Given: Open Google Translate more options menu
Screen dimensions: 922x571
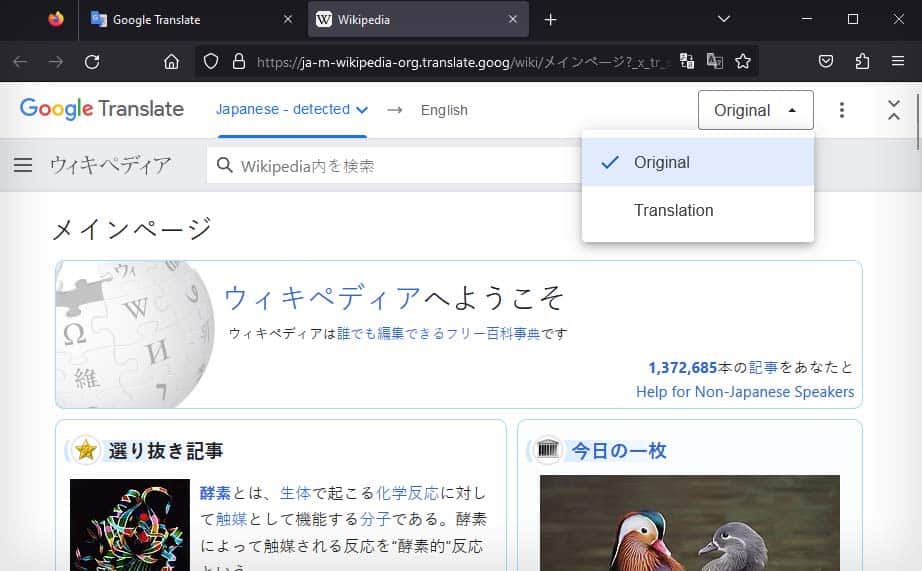Looking at the screenshot, I should click(x=841, y=110).
